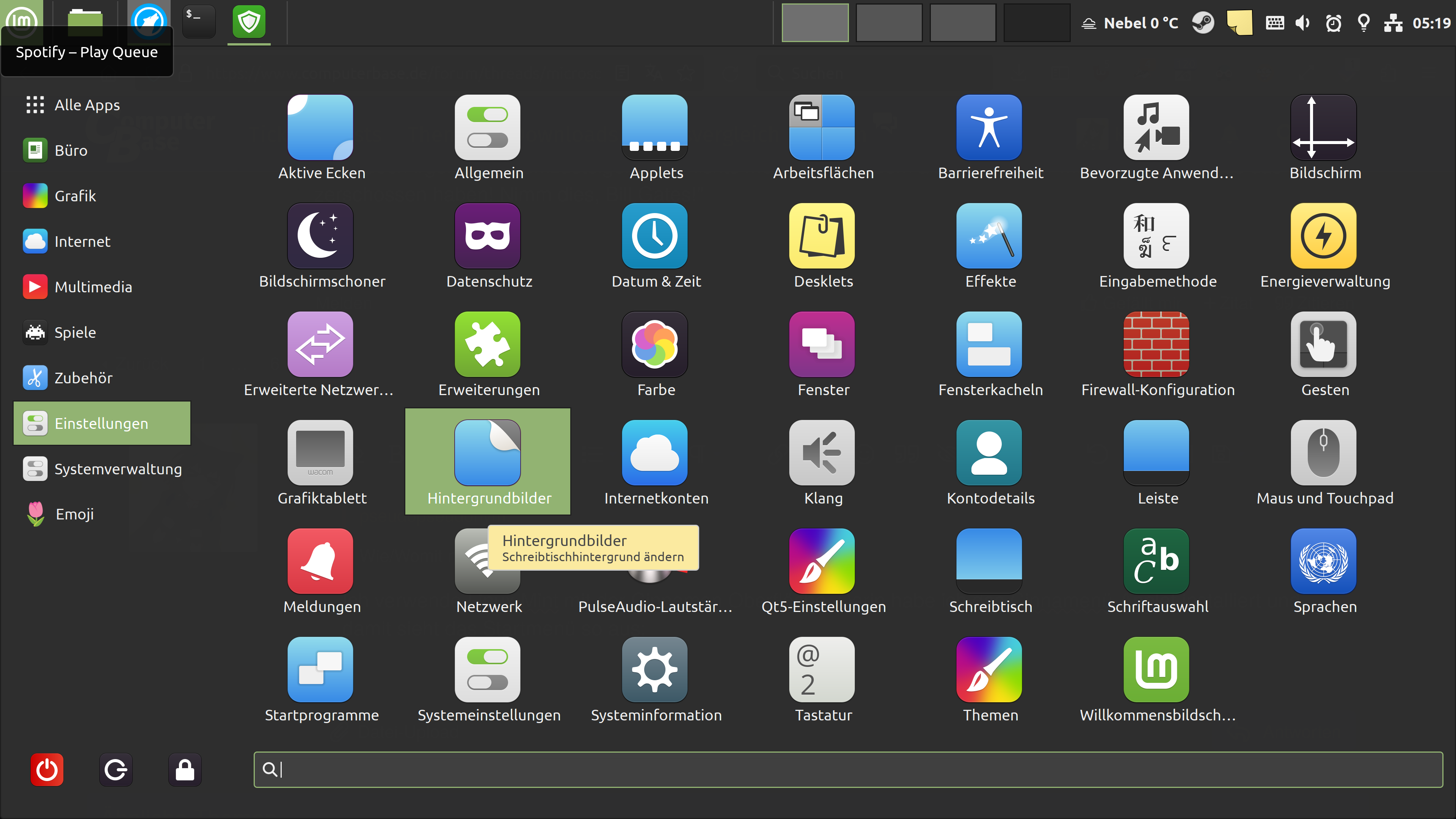Viewport: 1456px width, 819px height.
Task: Click the red power off button
Action: click(46, 769)
